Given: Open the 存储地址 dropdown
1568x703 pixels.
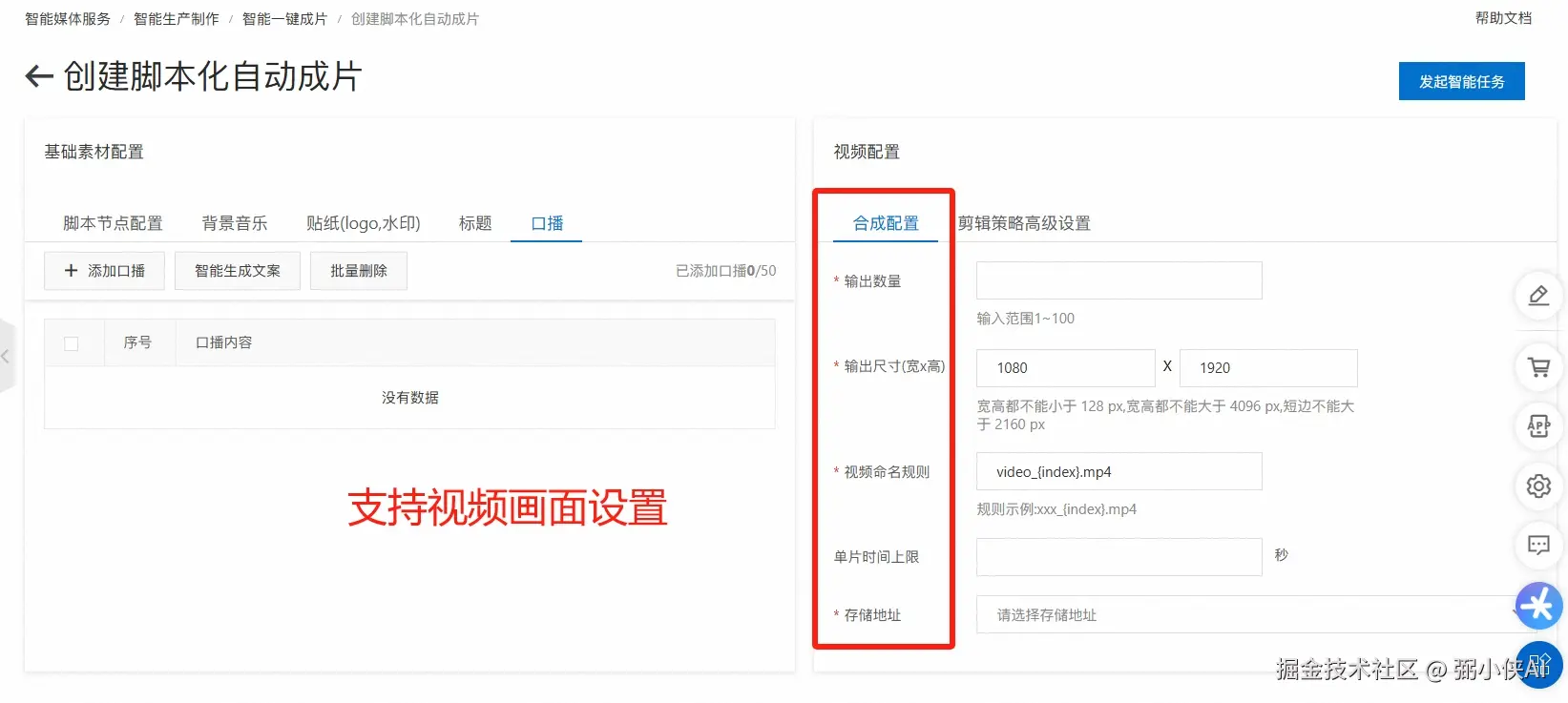Looking at the screenshot, I should pos(1254,615).
